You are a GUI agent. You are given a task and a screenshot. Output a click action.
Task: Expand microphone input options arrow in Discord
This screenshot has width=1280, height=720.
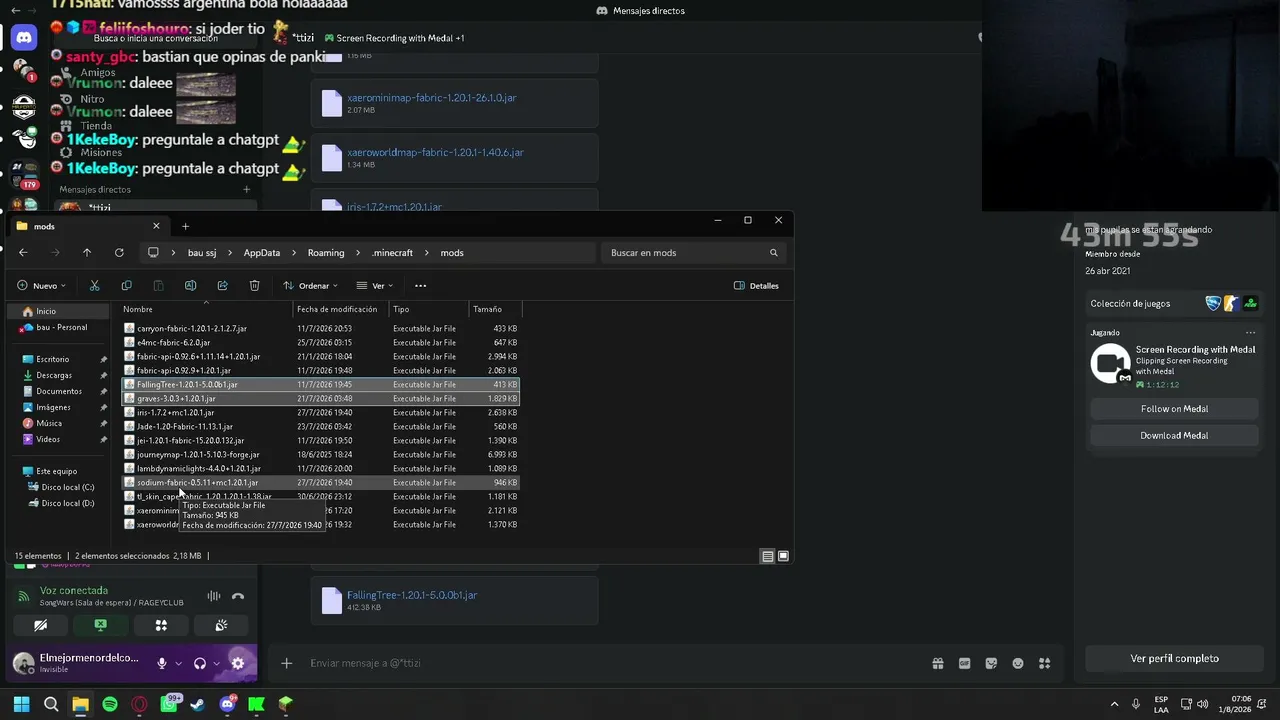tap(178, 663)
